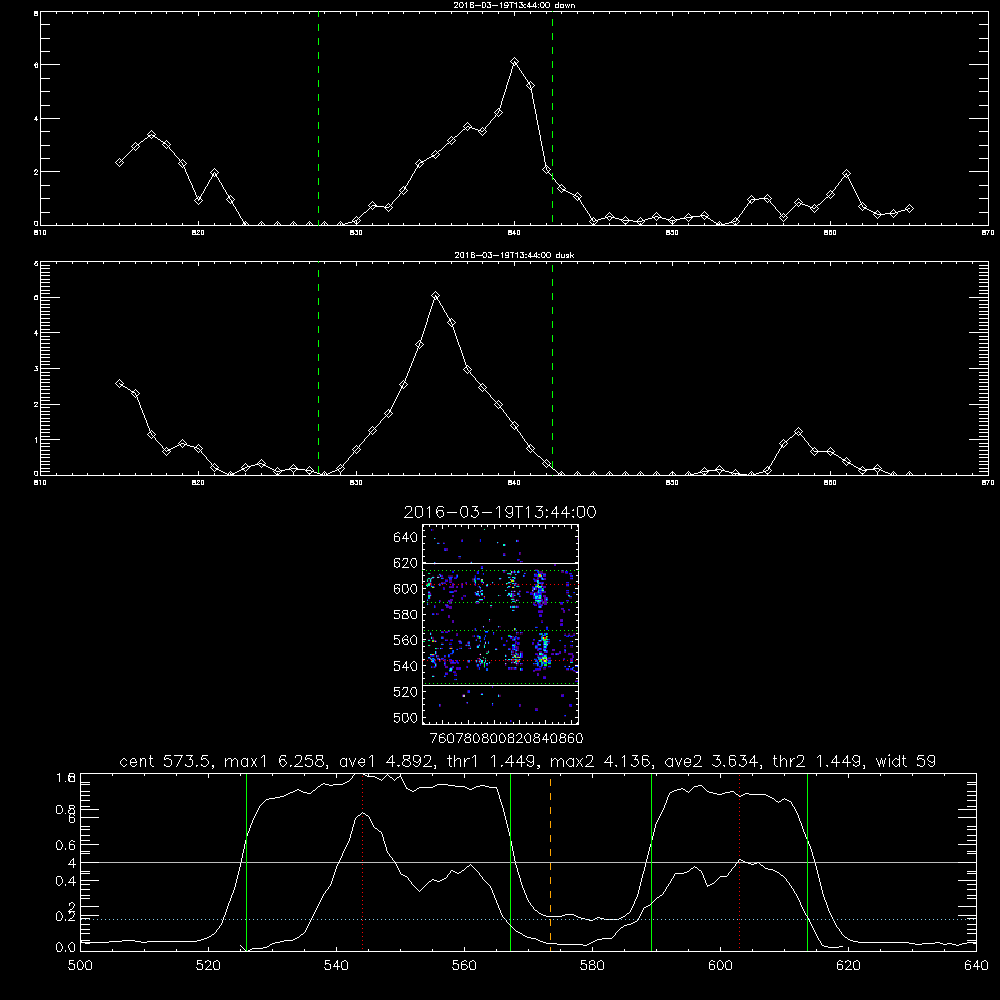Click x-axis label '580' of the bottom plot
Viewport: 1000px width, 1000px height.
click(x=592, y=966)
